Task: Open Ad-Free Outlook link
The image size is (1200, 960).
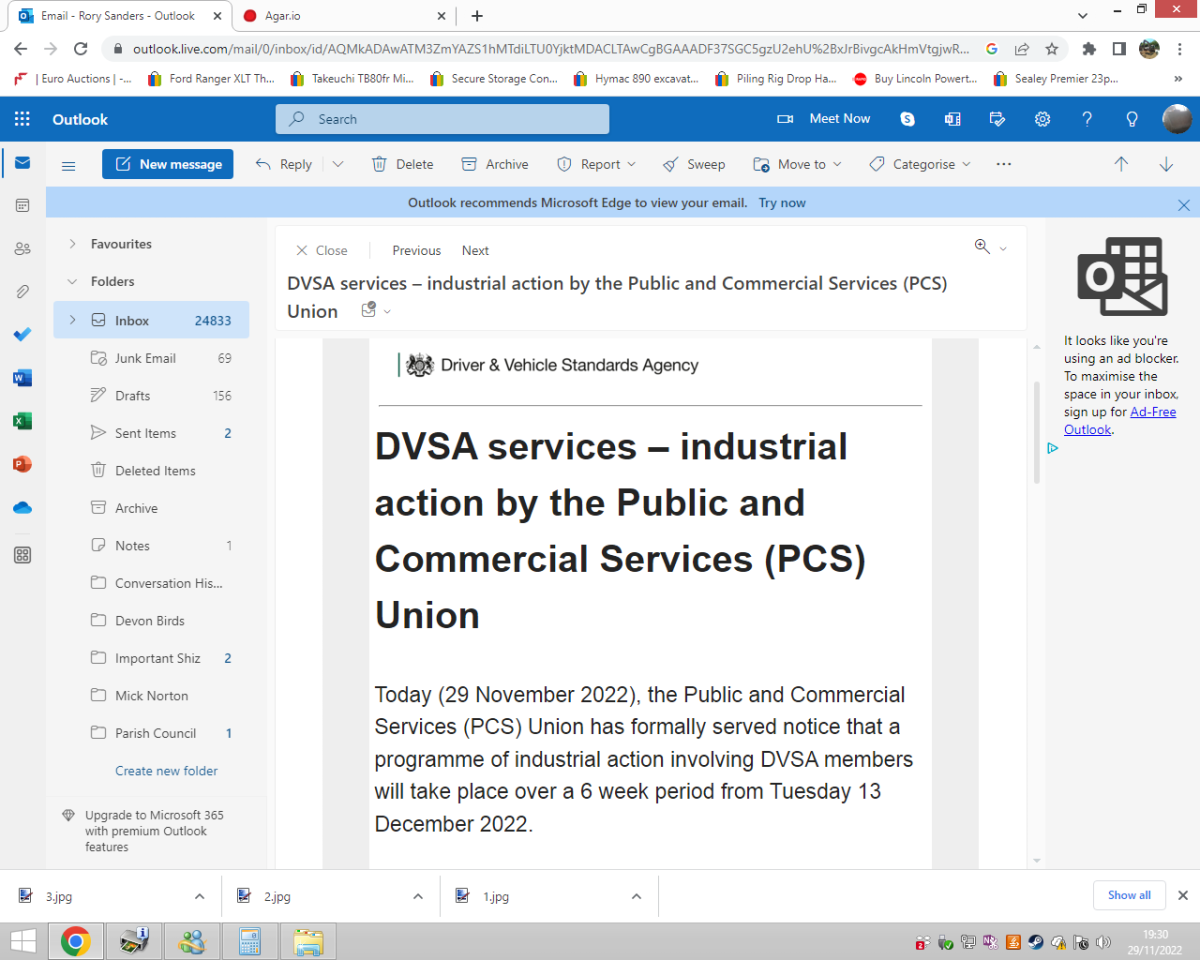Action: pyautogui.click(x=1121, y=421)
